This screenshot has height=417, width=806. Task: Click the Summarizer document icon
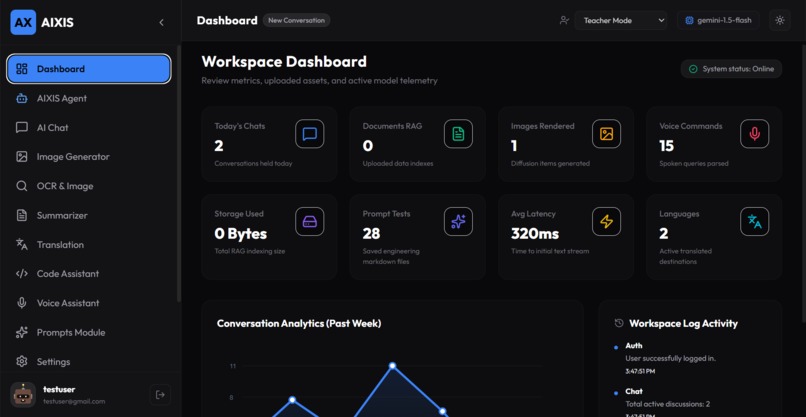pyautogui.click(x=22, y=215)
